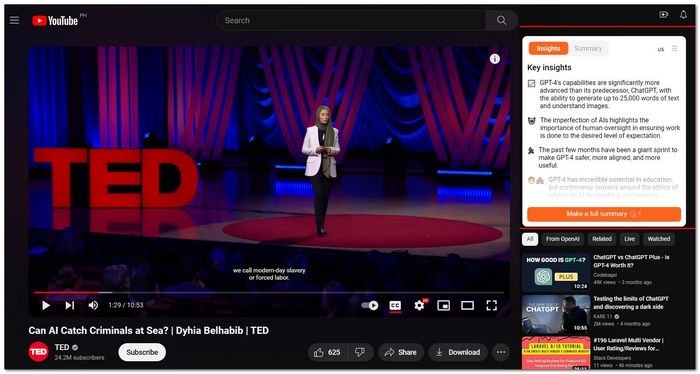Show video info card icon
The image size is (700, 374).
(x=495, y=59)
